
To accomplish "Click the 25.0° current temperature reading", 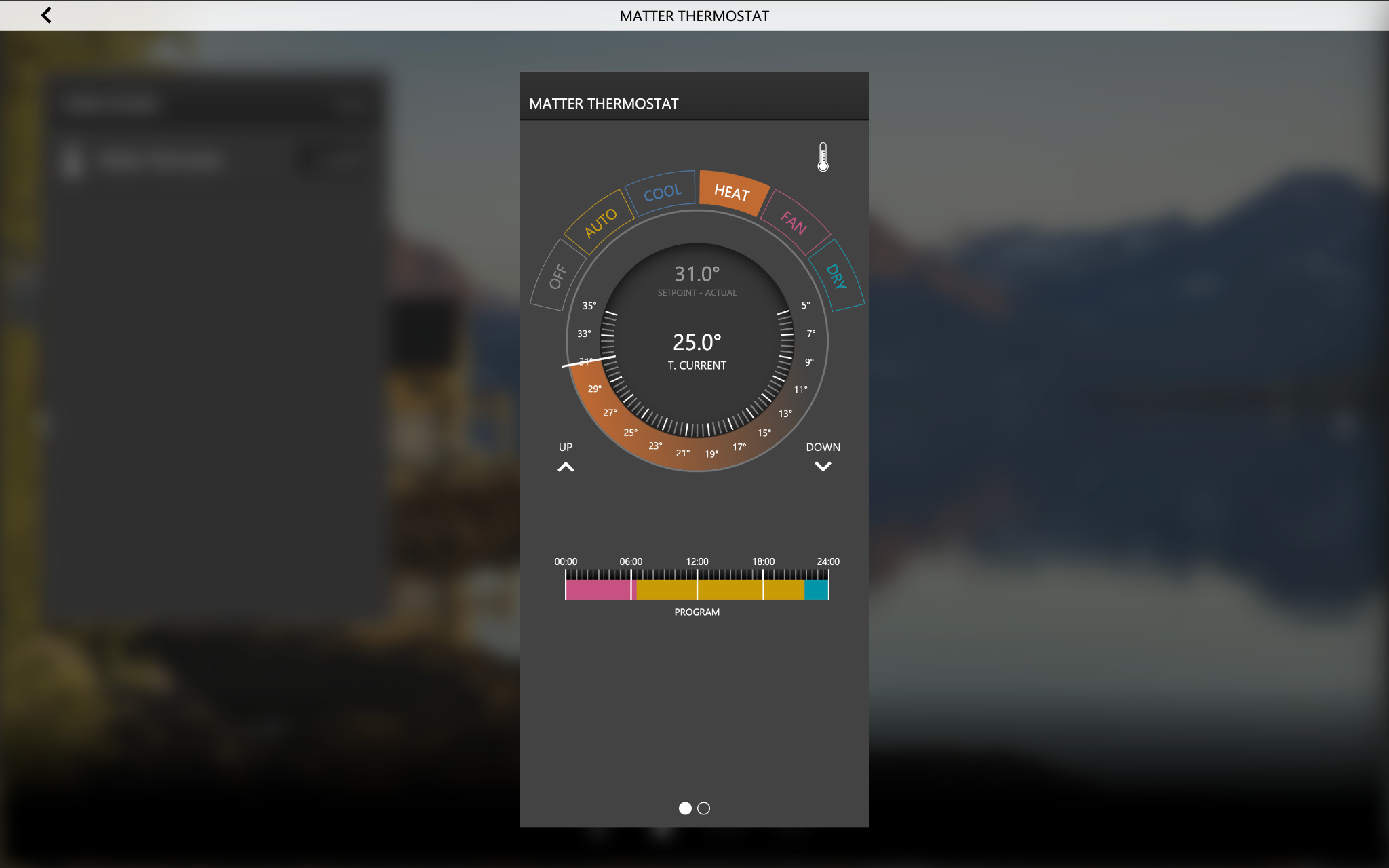I will 697,342.
